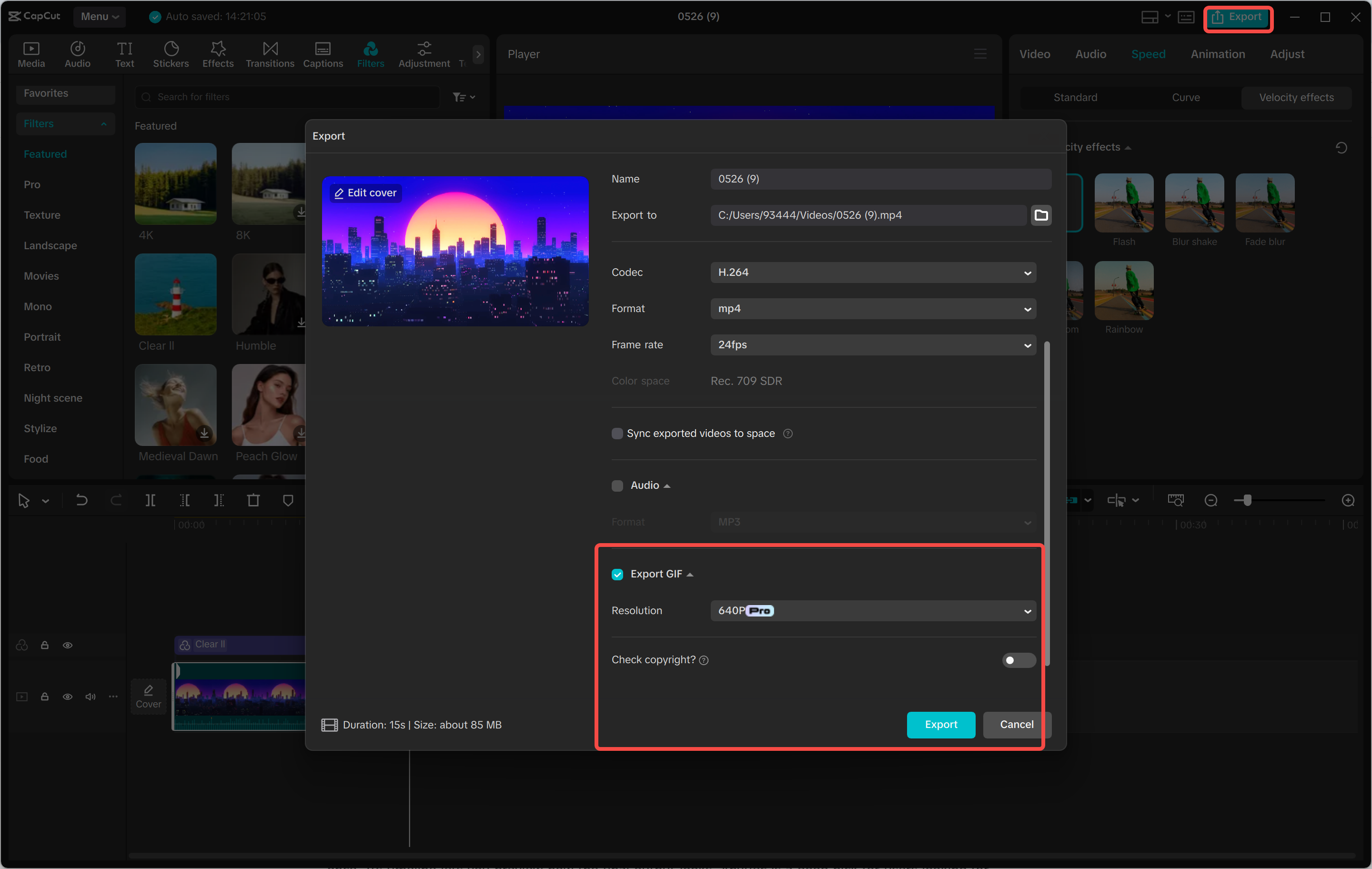The height and width of the screenshot is (869, 1372).
Task: Open the Player menu icon
Action: coord(980,54)
